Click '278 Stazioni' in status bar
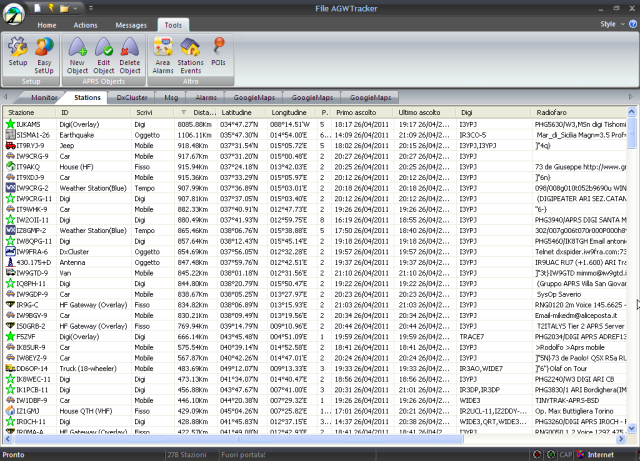The width and height of the screenshot is (640, 461). (x=187, y=454)
